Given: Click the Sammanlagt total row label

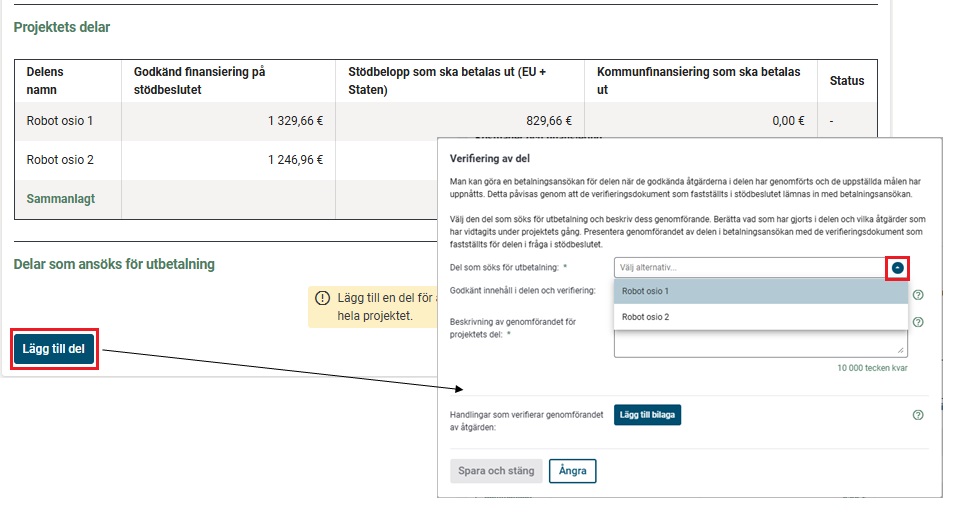Looking at the screenshot, I should (x=61, y=199).
